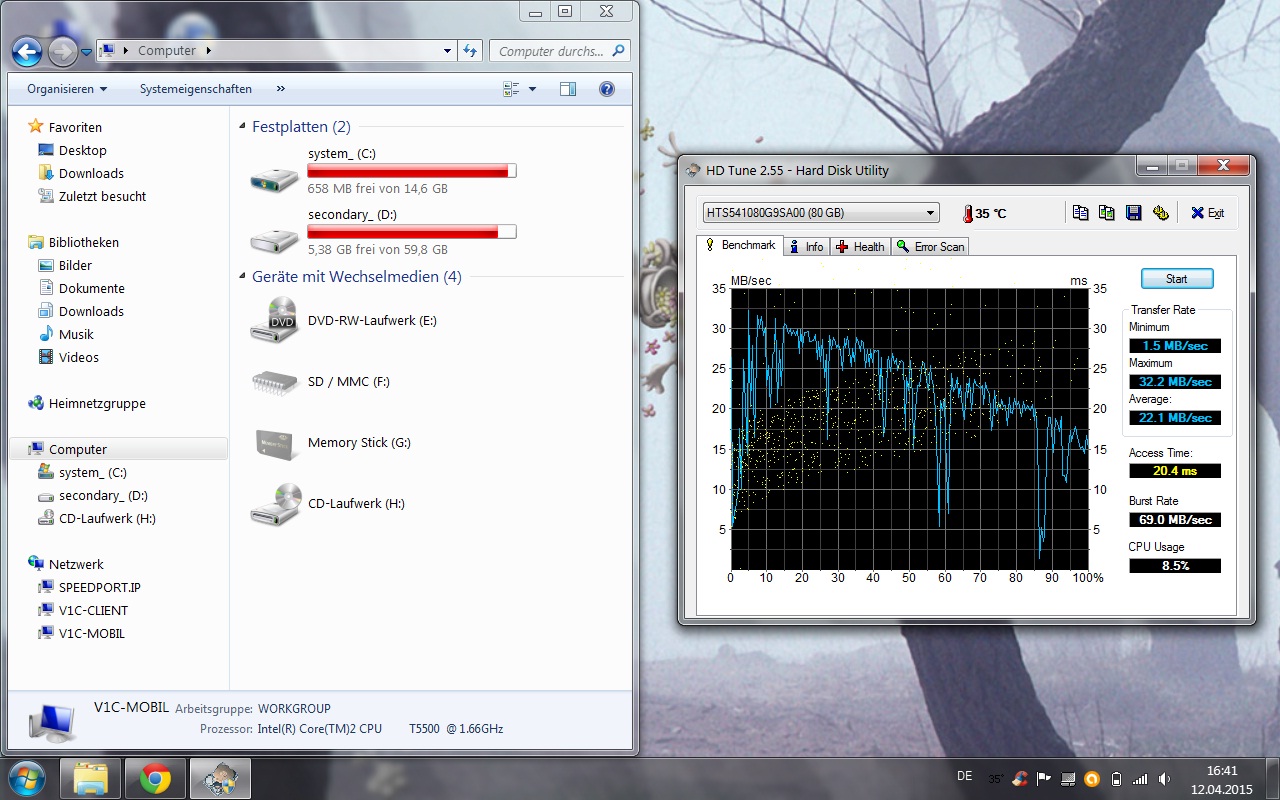Refresh the Computer folder view

[x=470, y=51]
